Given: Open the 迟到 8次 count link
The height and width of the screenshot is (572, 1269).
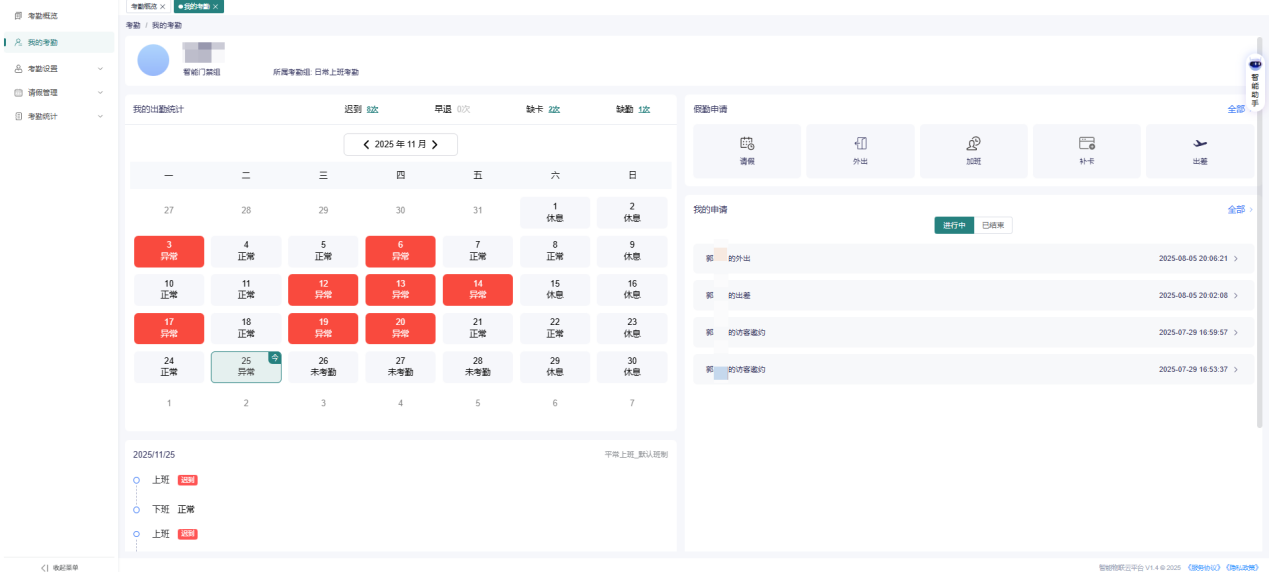Looking at the screenshot, I should (x=372, y=109).
